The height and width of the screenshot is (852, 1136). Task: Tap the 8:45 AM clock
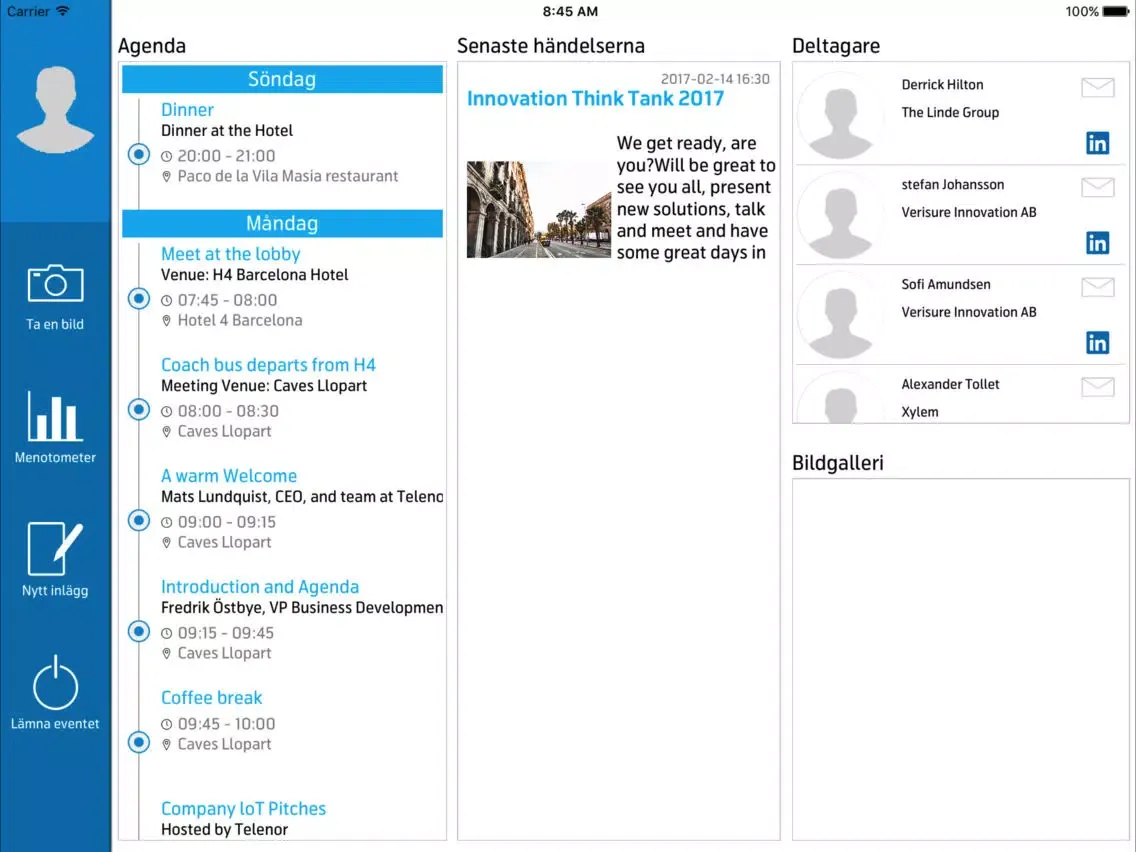[570, 12]
